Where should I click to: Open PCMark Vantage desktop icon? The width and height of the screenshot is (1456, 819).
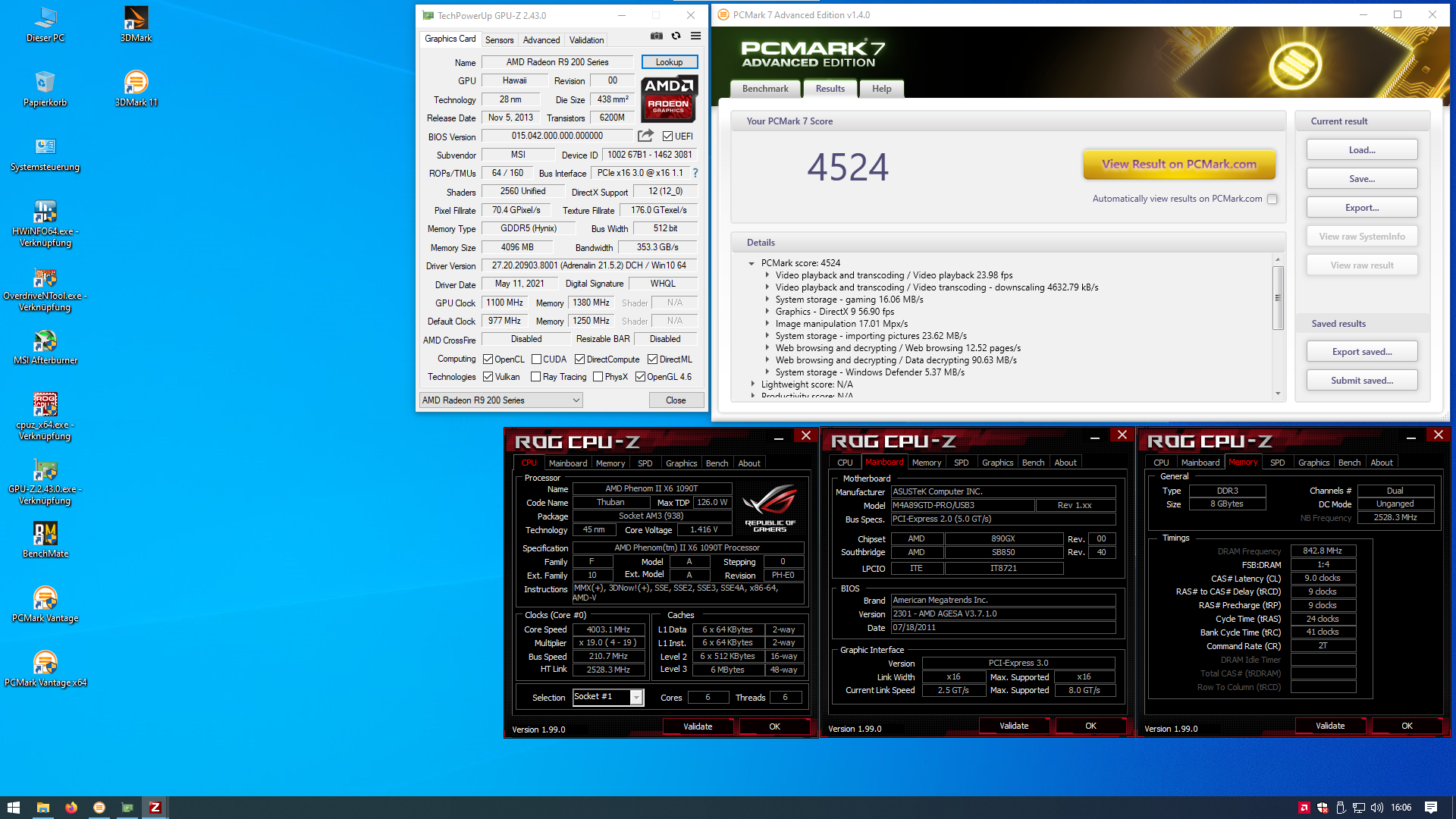45,604
